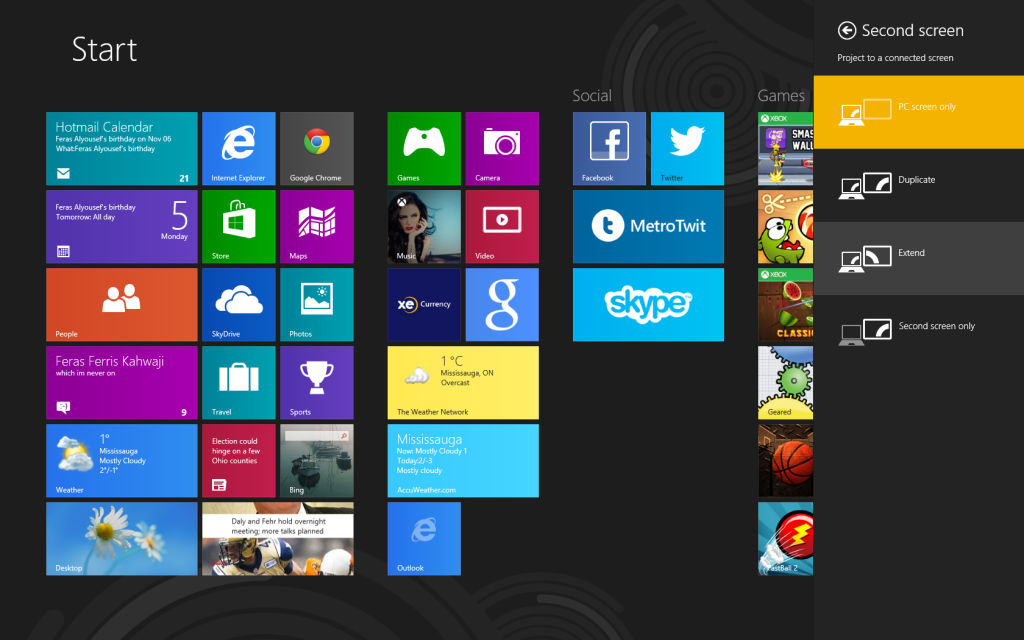Choose the Extend projection option
Image resolution: width=1024 pixels, height=640 pixels.
[919, 259]
